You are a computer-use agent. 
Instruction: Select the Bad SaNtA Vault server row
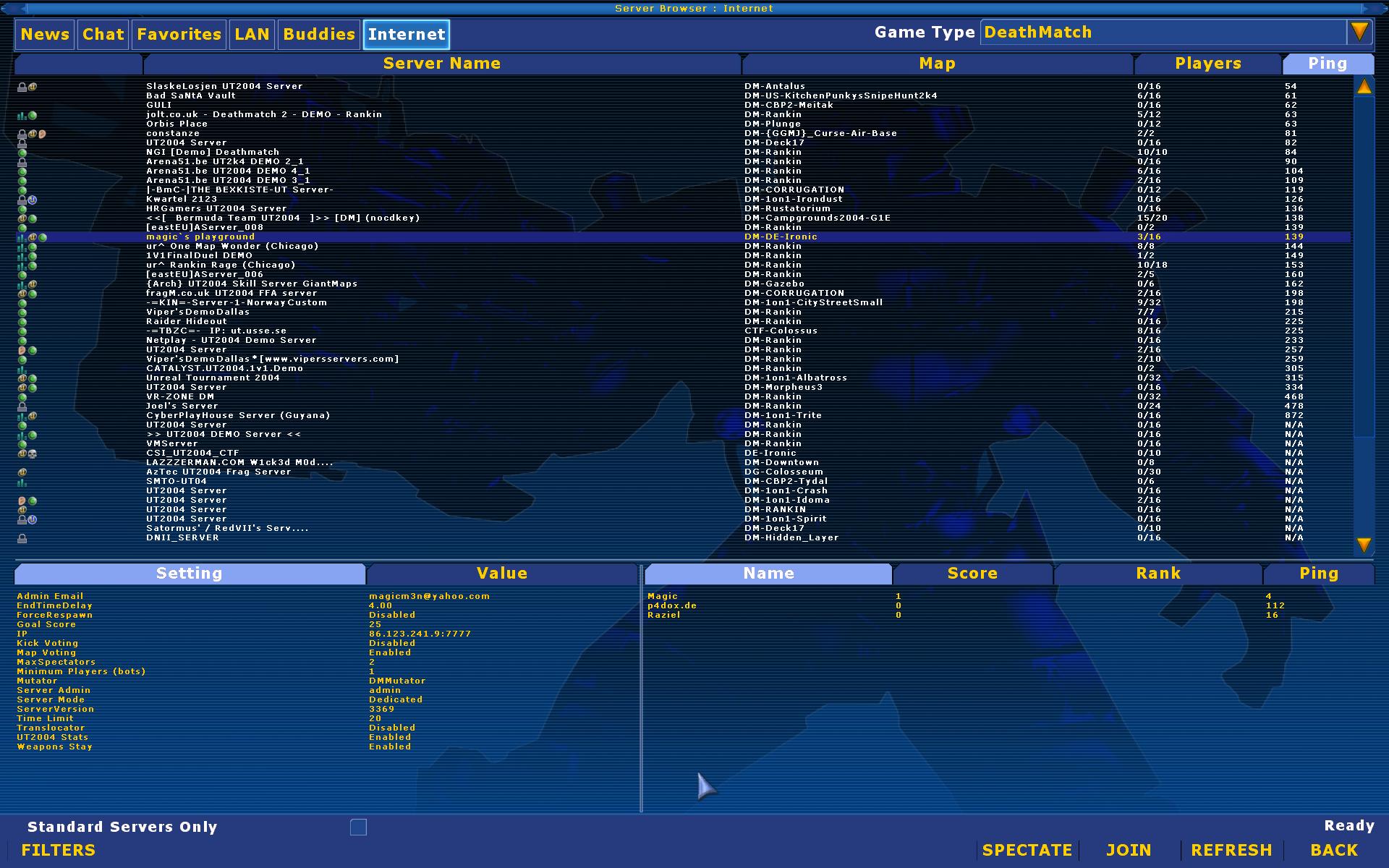click(x=191, y=95)
